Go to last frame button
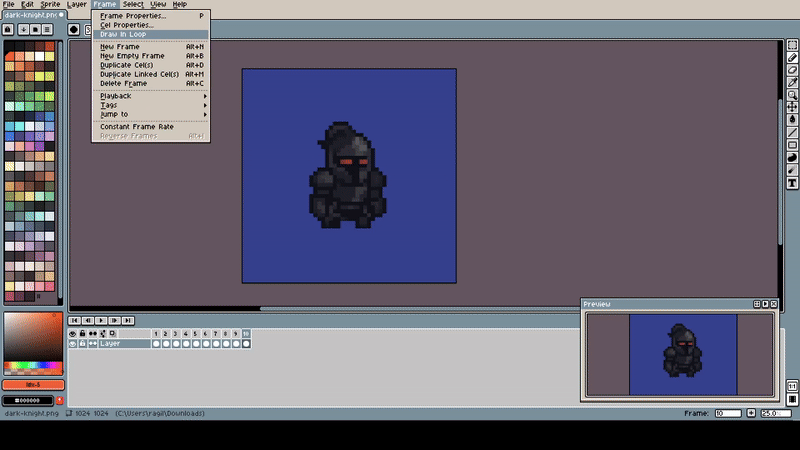800x450 pixels. click(x=128, y=320)
